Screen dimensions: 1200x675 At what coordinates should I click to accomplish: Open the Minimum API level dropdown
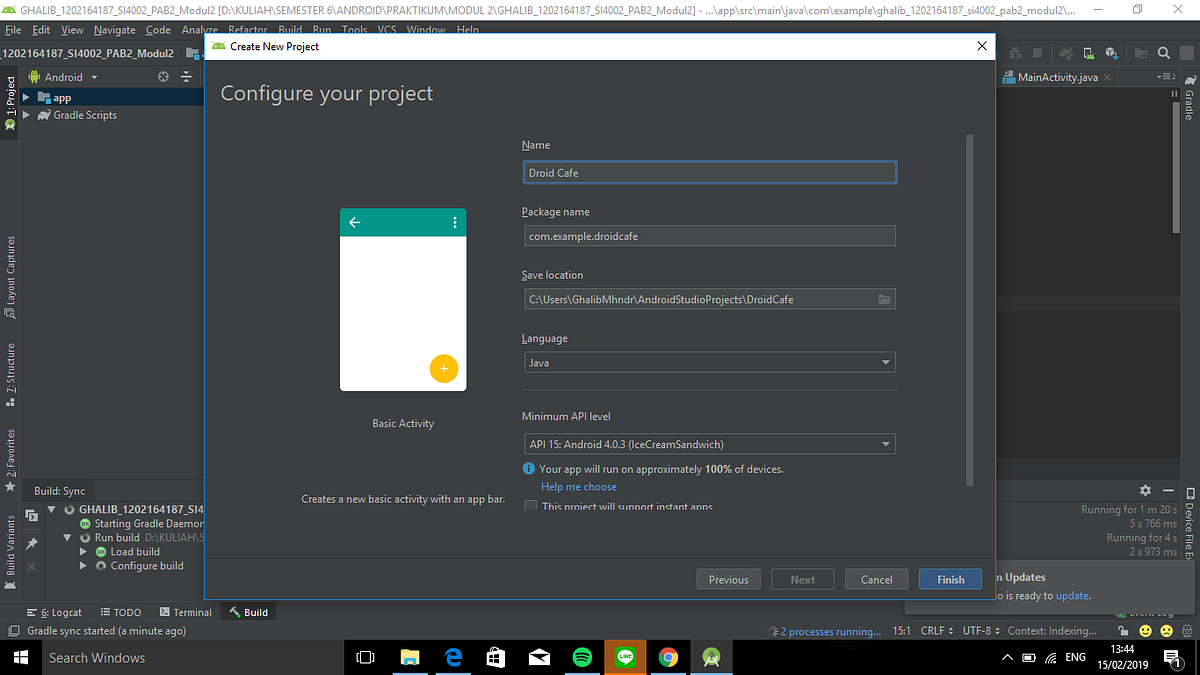point(709,443)
